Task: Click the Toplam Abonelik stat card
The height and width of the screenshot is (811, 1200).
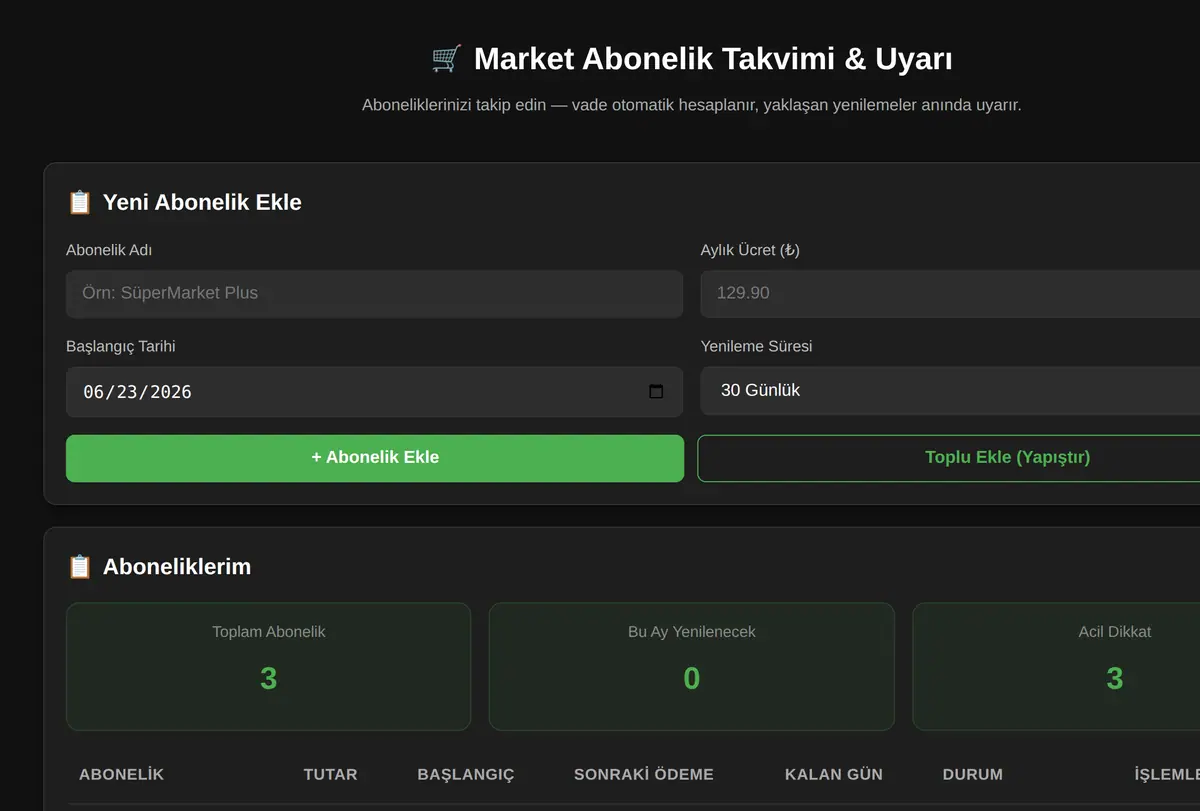Action: 268,666
